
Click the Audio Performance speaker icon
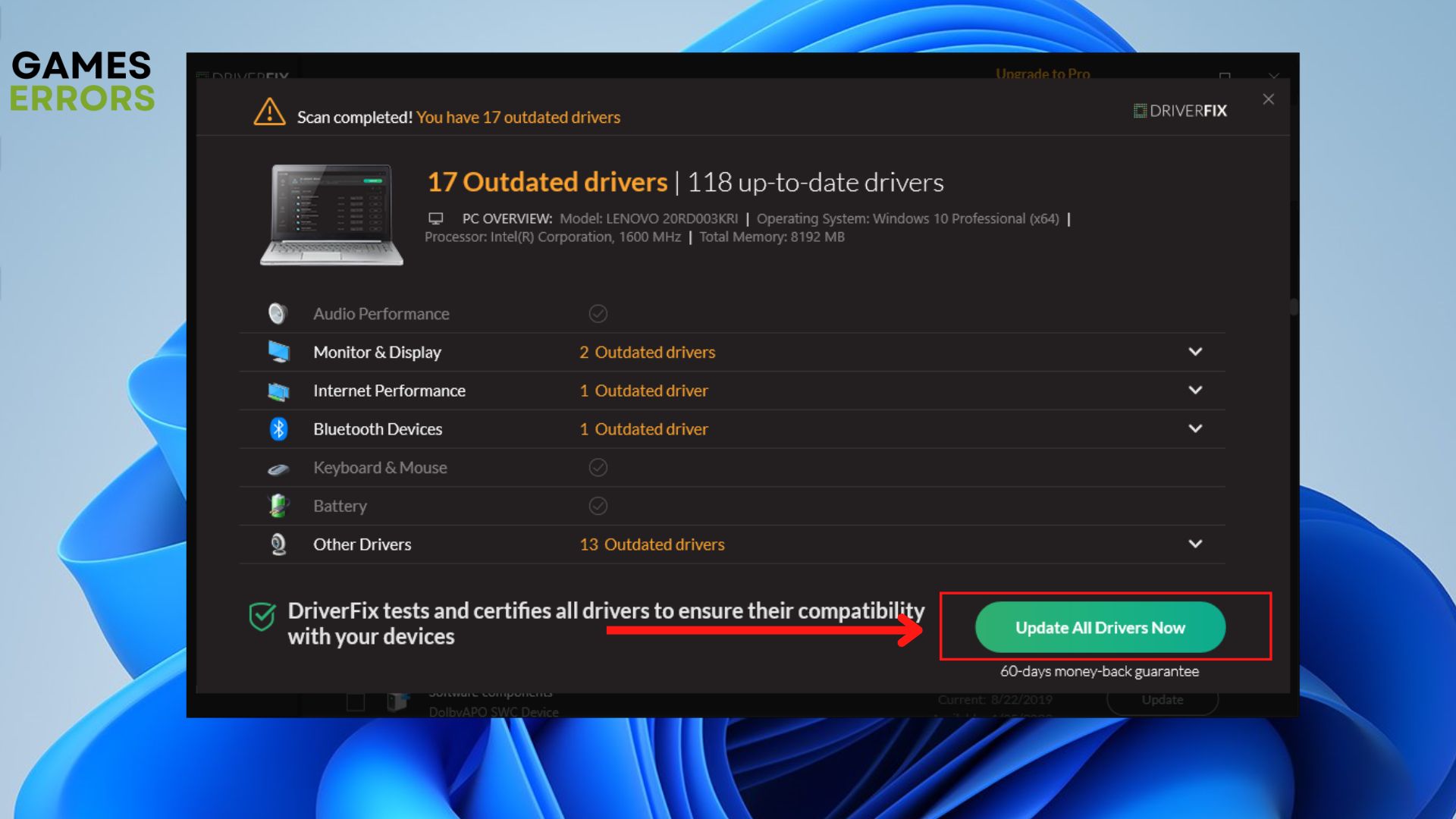click(278, 313)
